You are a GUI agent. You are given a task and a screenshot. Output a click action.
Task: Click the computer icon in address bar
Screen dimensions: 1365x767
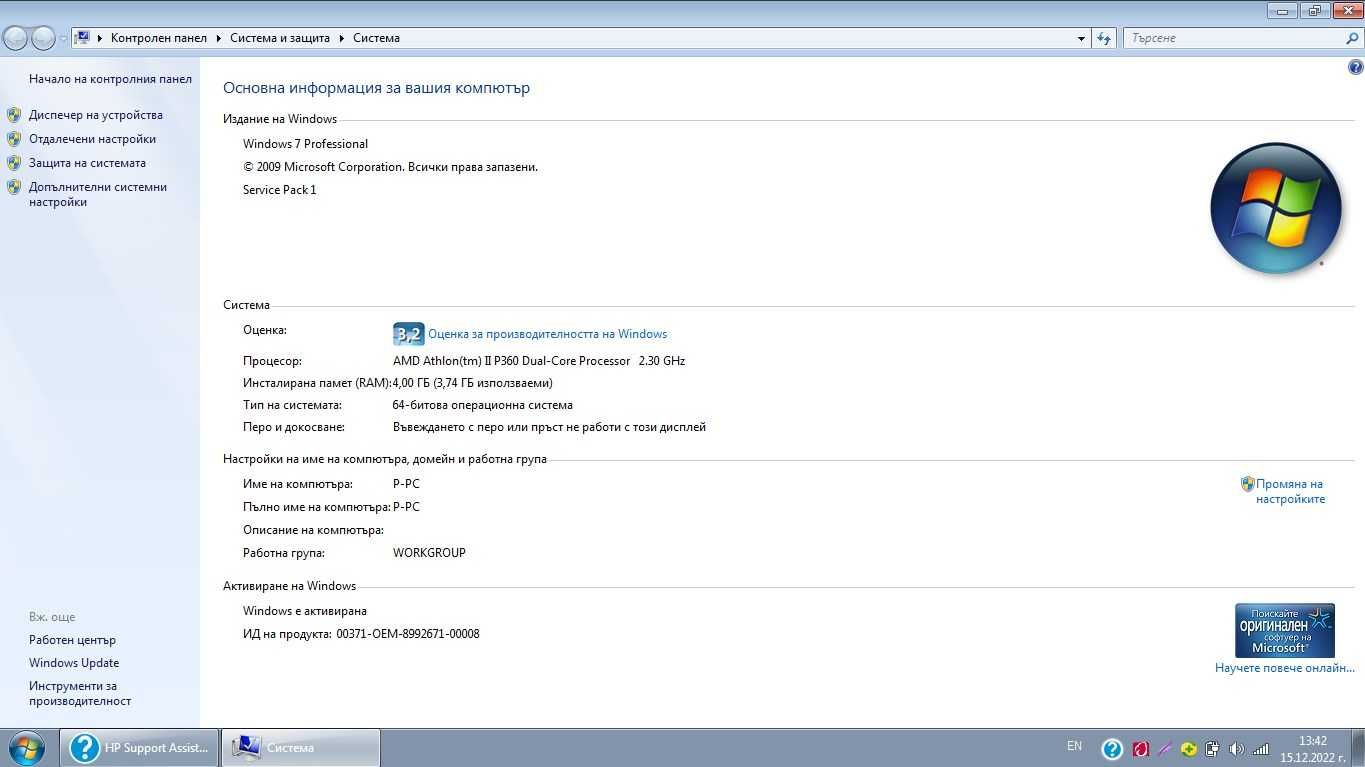tap(83, 38)
